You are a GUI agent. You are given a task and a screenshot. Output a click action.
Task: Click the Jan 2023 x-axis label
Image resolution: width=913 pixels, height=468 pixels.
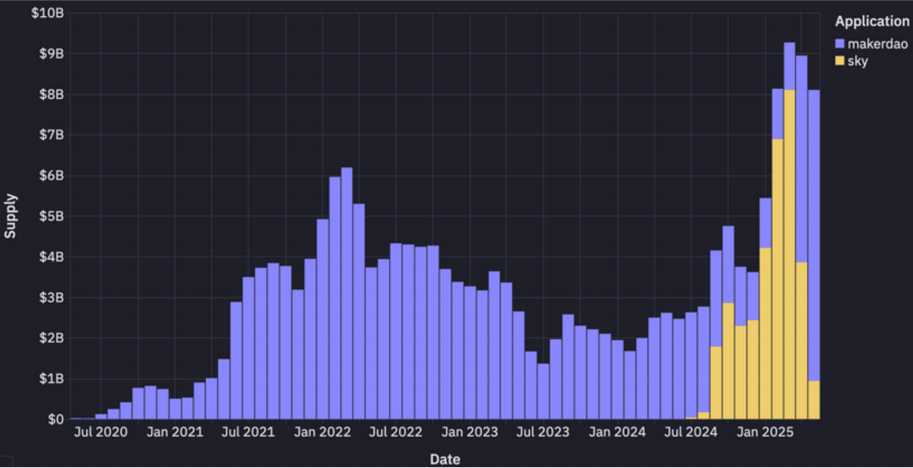coord(470,432)
